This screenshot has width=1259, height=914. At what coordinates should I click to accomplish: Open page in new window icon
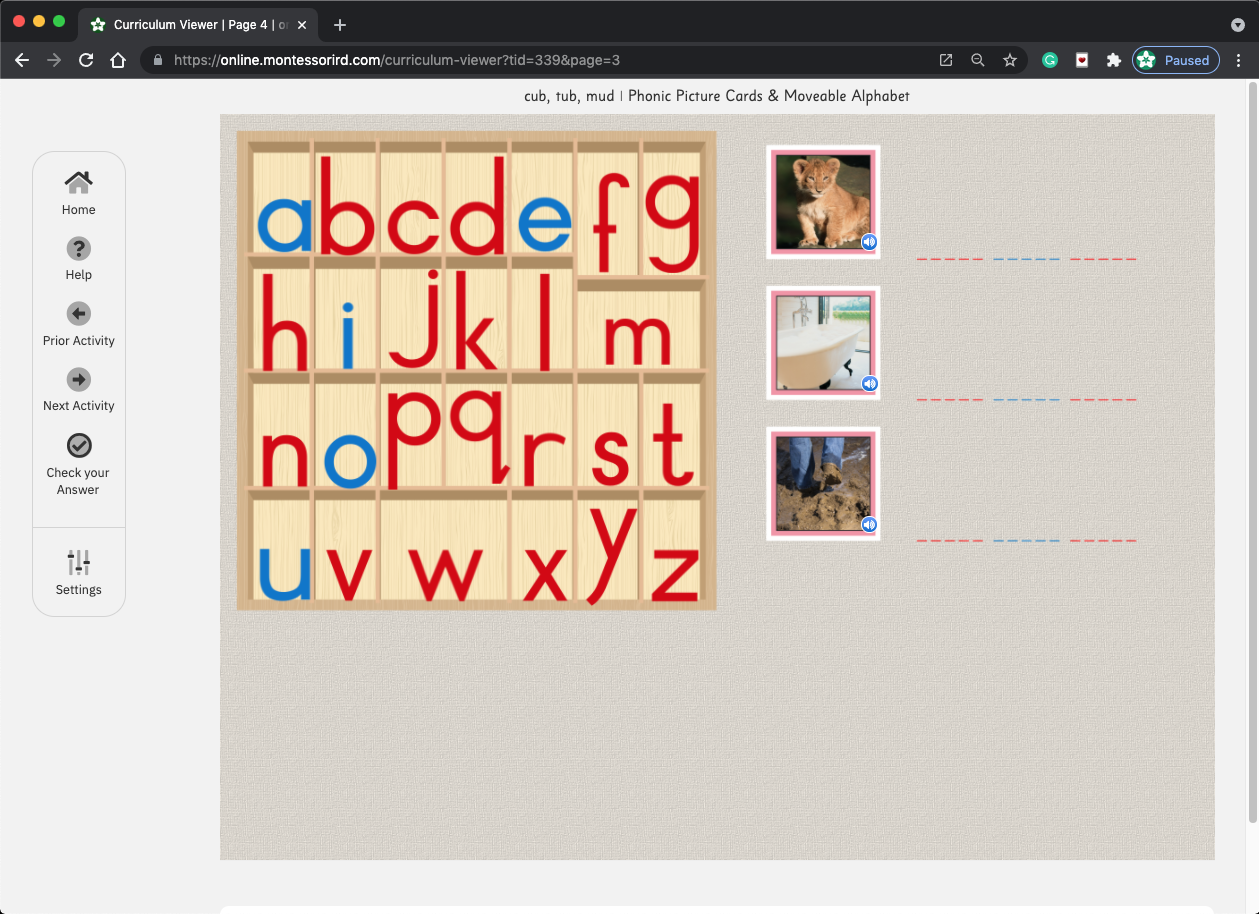946,60
